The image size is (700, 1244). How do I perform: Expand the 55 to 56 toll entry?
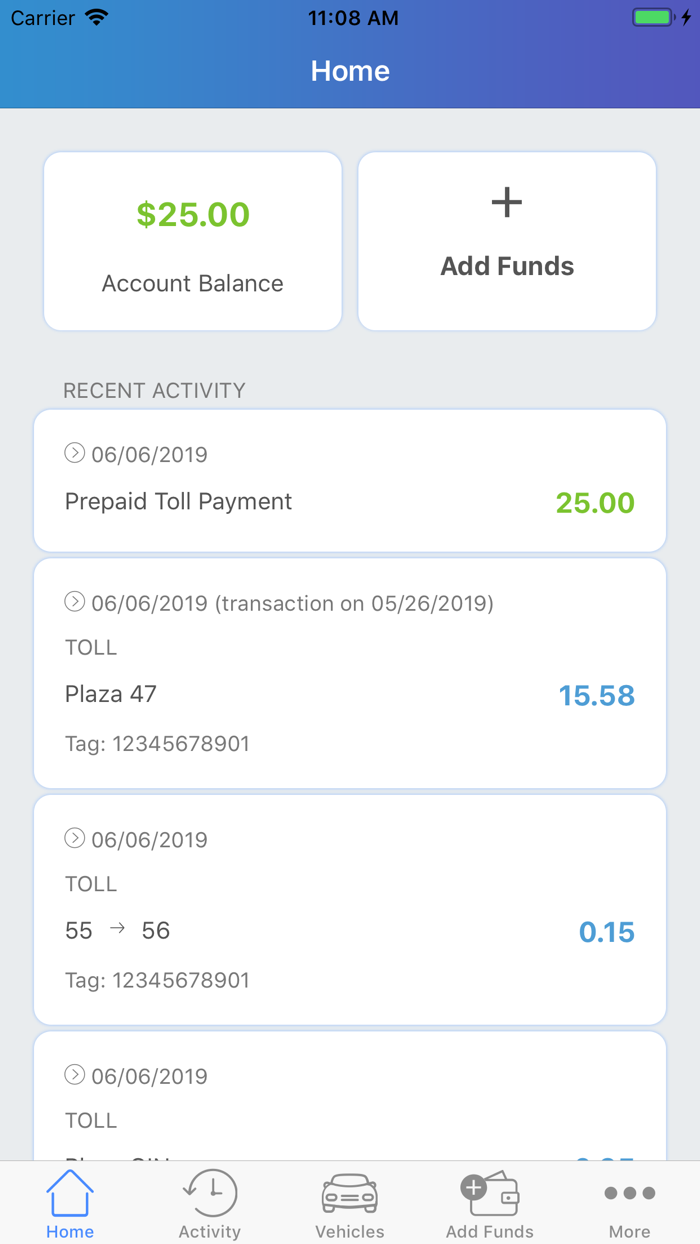[x=74, y=839]
